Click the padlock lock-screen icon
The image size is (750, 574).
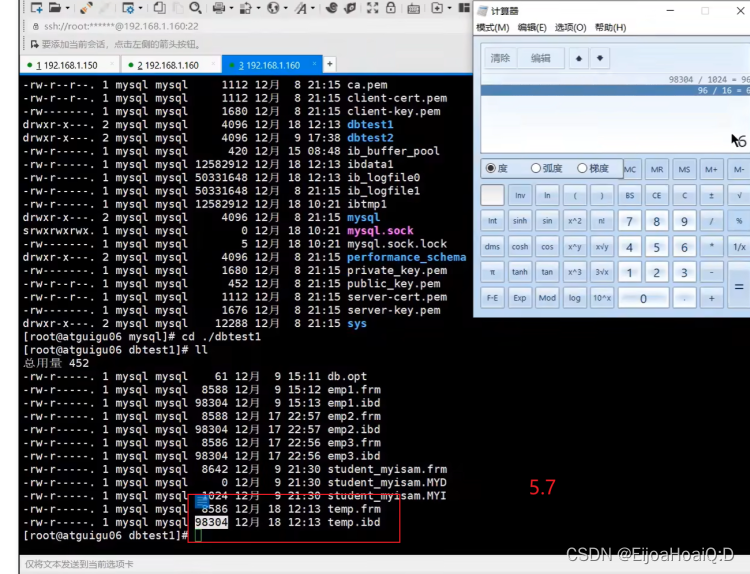(x=391, y=8)
